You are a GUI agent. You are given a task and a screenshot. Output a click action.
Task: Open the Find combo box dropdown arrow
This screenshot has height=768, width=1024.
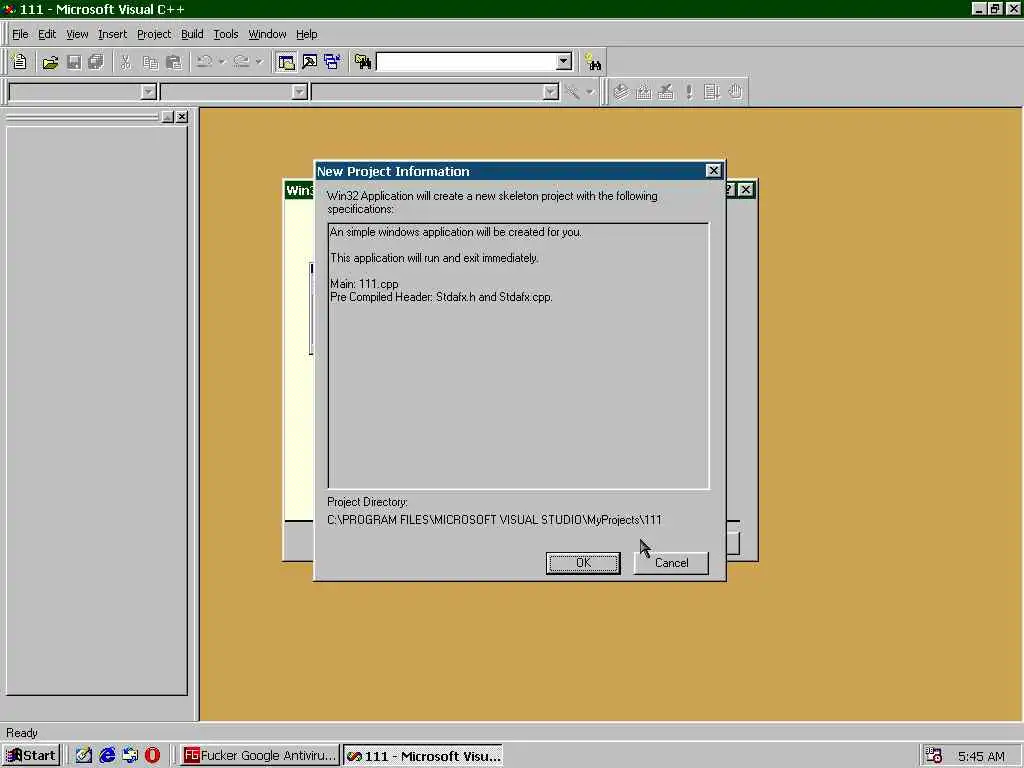(564, 62)
